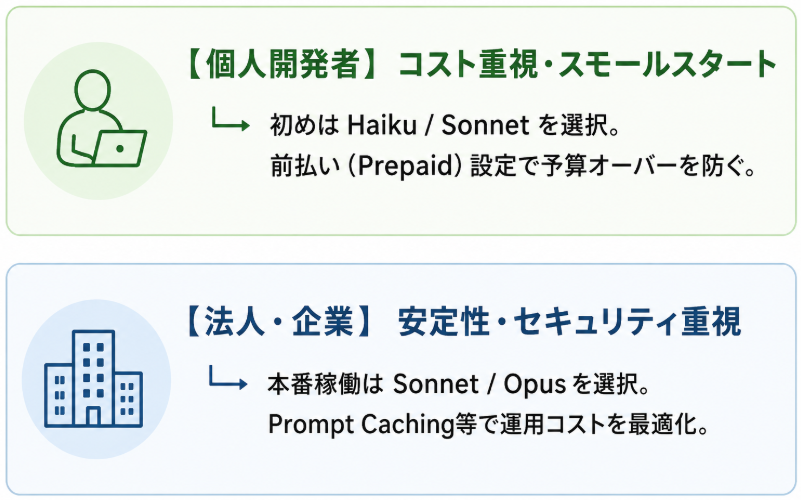Click the Prompt Caching text
This screenshot has height=500, width=801.
point(361,424)
